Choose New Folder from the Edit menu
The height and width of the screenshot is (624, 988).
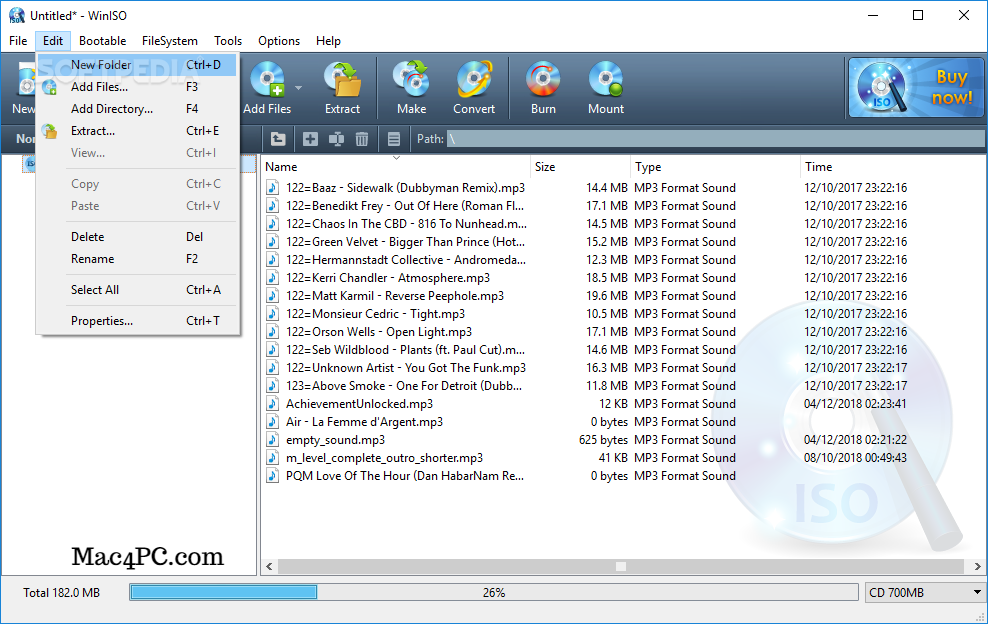137,65
